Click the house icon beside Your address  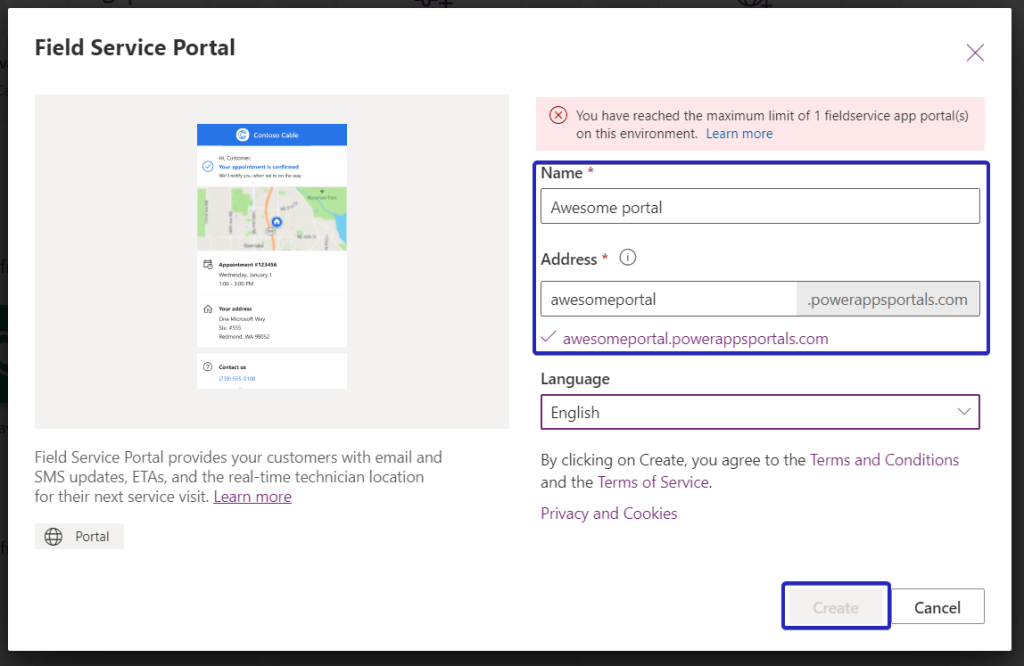pyautogui.click(x=207, y=309)
